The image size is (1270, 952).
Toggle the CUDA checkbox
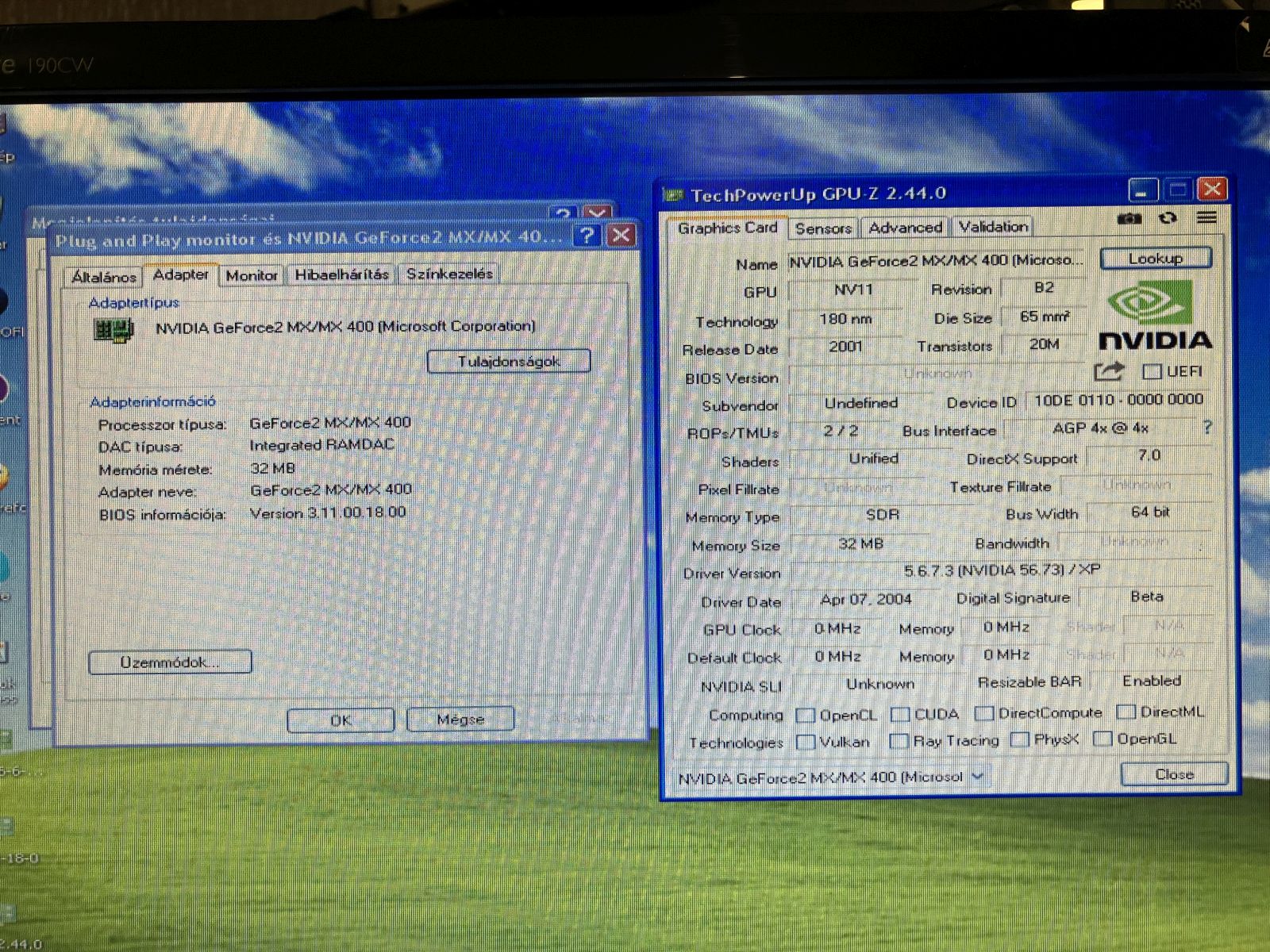coord(899,715)
